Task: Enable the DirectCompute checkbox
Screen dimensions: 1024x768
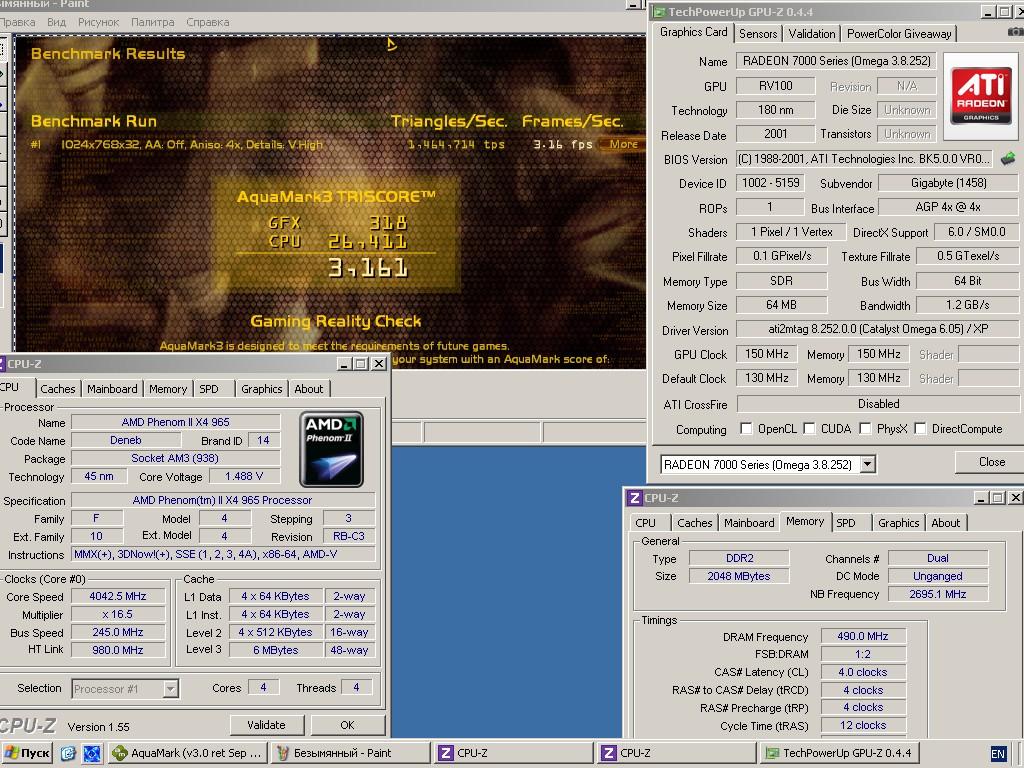Action: (x=920, y=428)
